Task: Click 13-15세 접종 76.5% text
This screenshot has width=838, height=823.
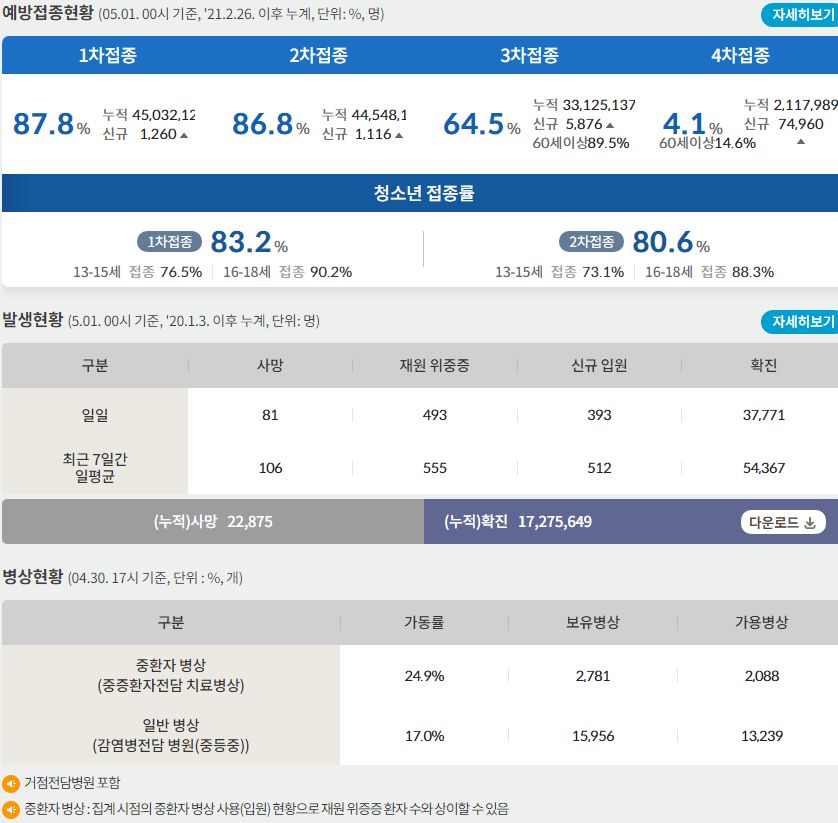Action: [137, 272]
